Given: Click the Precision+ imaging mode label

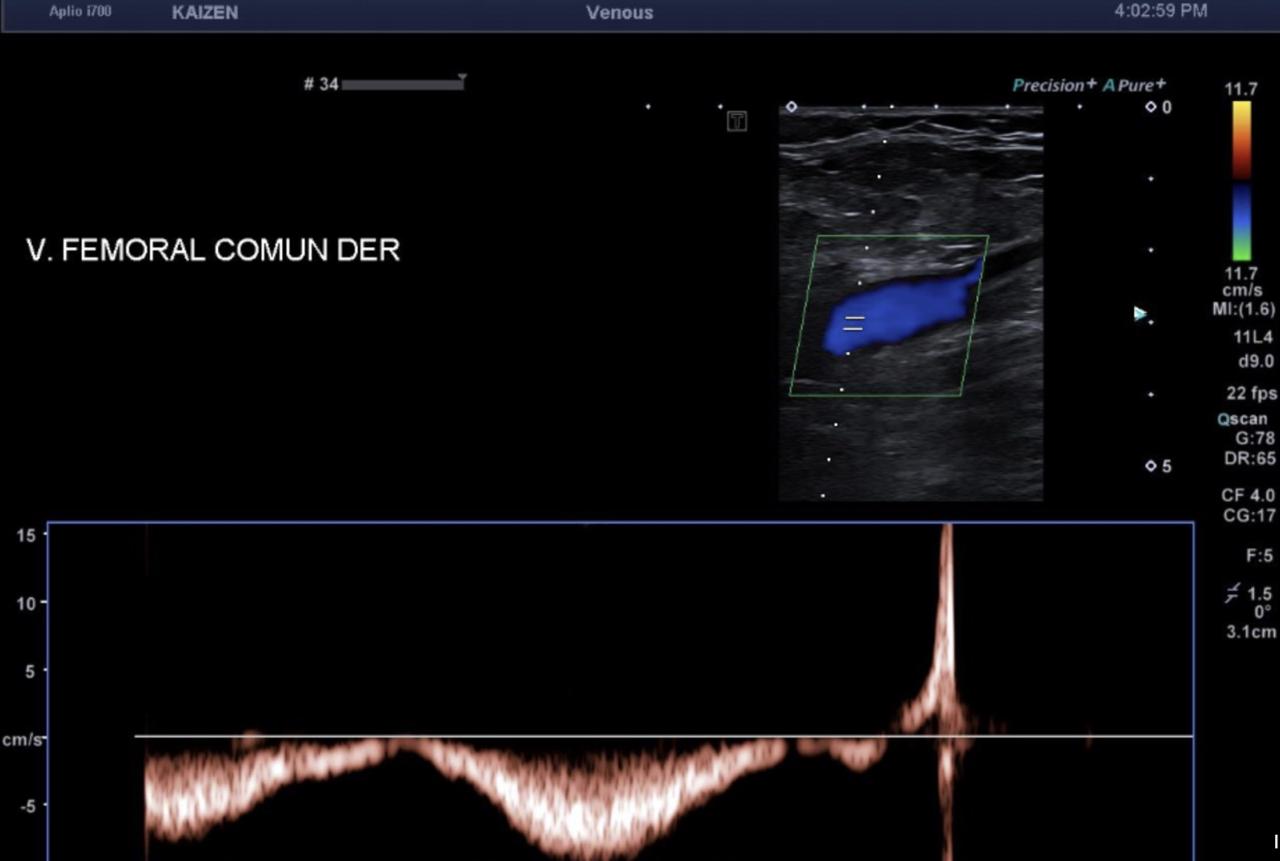Looking at the screenshot, I should click(1048, 86).
